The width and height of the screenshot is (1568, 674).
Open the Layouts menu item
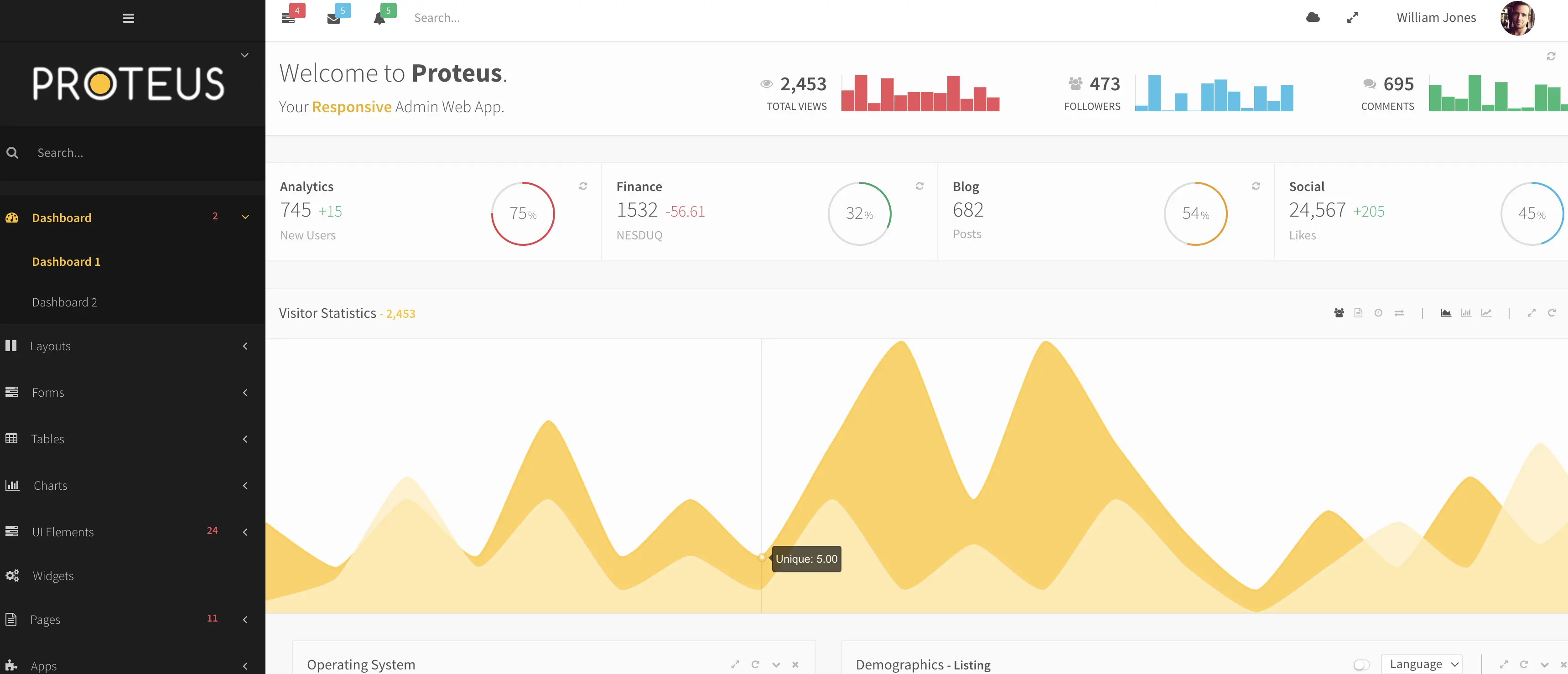coord(50,346)
